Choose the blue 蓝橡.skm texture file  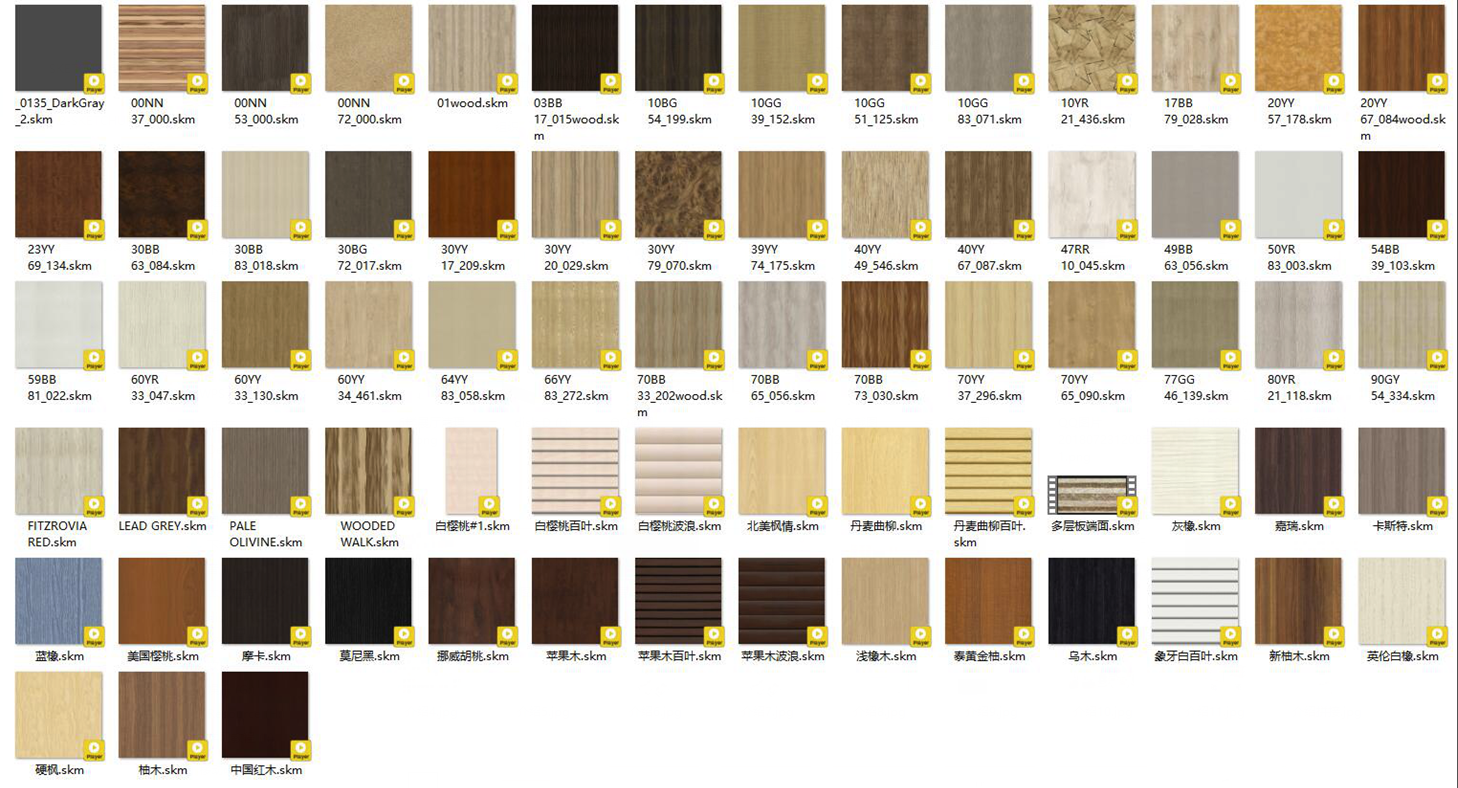[x=58, y=601]
